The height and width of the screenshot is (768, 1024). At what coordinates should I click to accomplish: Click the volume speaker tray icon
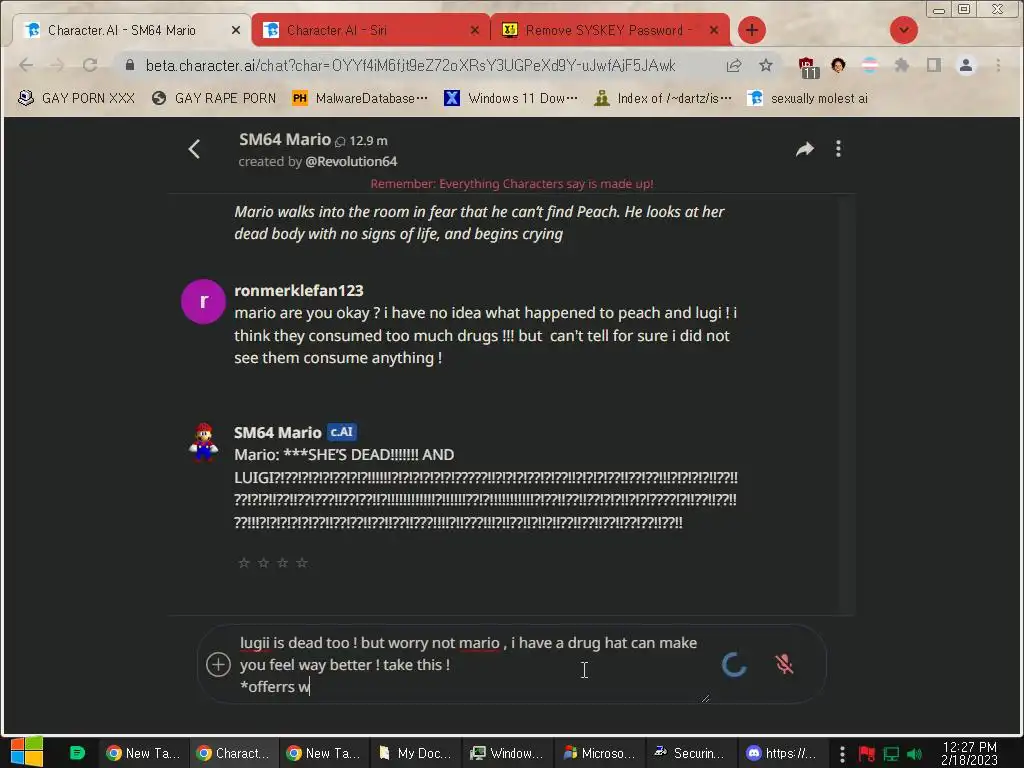[x=914, y=754]
